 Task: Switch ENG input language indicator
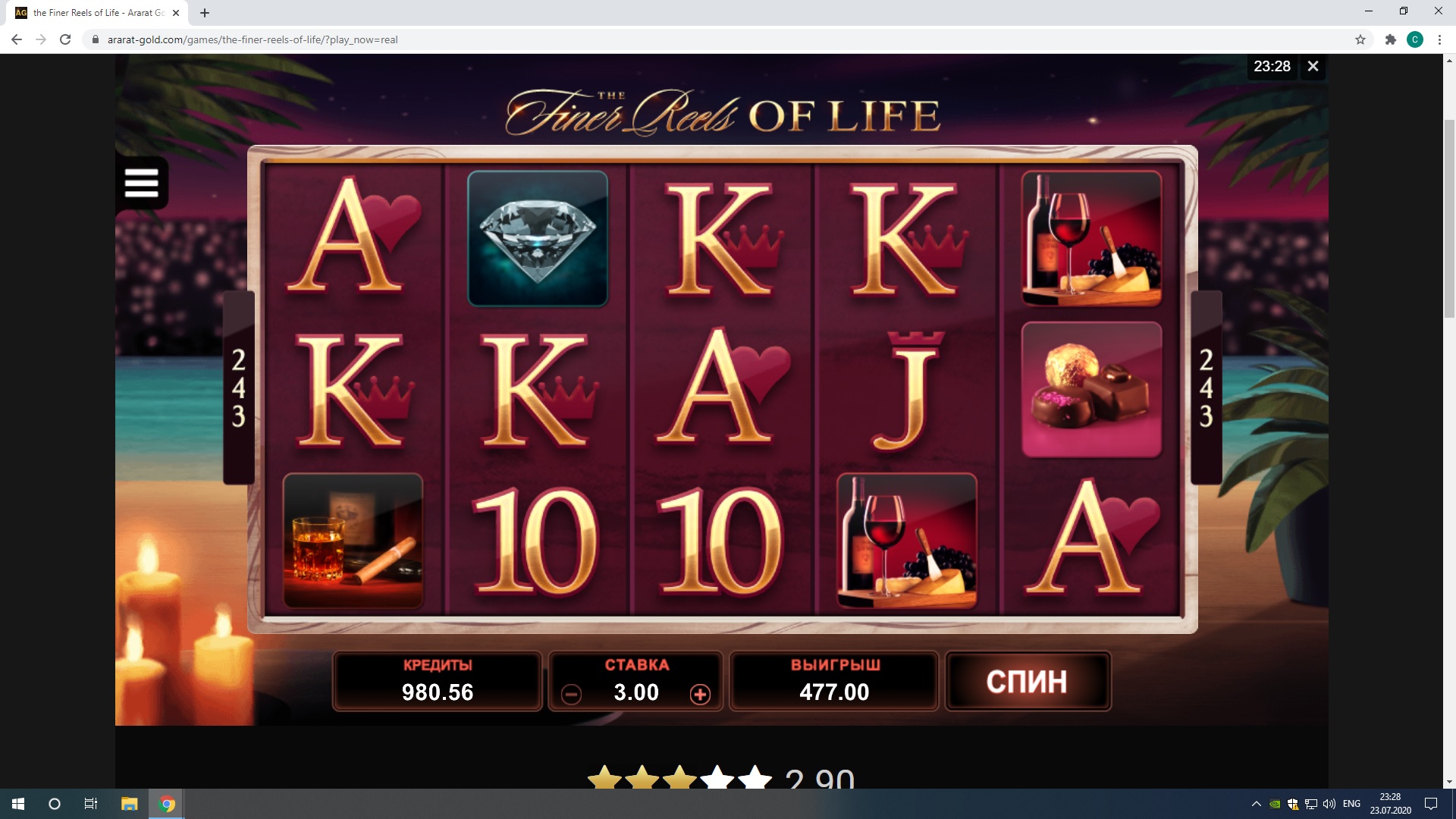click(x=1351, y=804)
